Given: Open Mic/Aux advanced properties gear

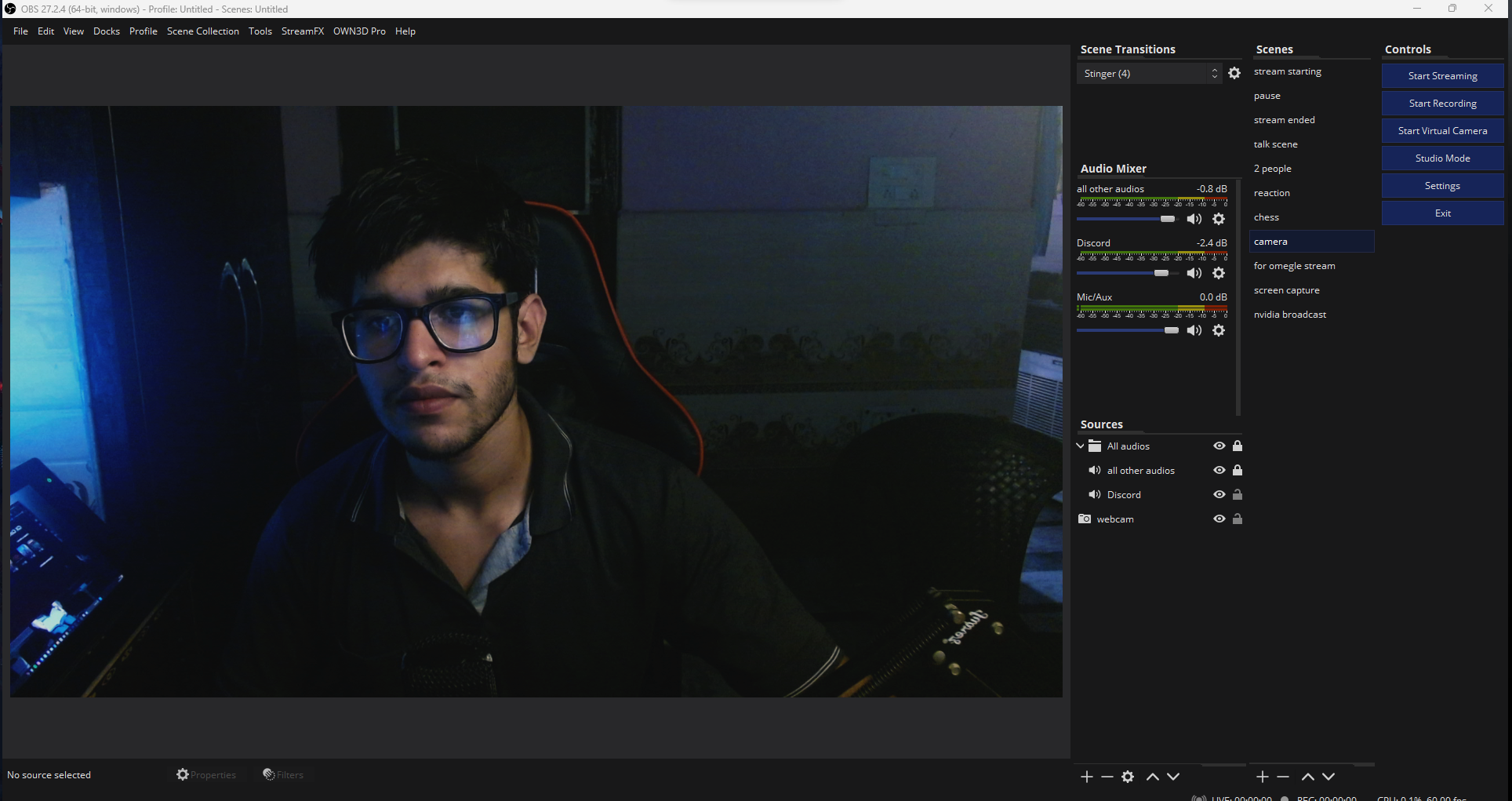Looking at the screenshot, I should click(1219, 330).
